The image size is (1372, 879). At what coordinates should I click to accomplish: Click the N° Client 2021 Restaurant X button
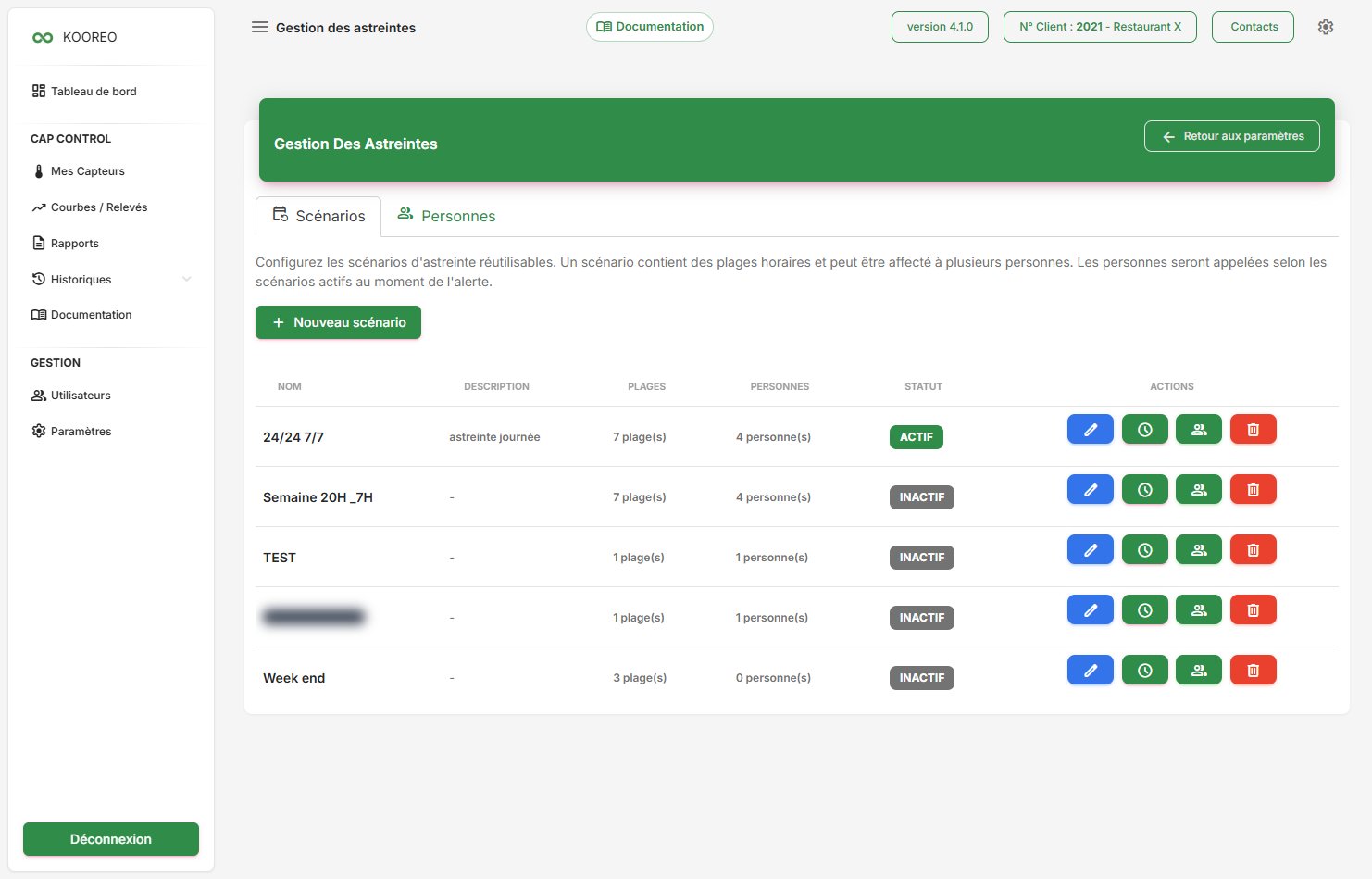point(1100,27)
